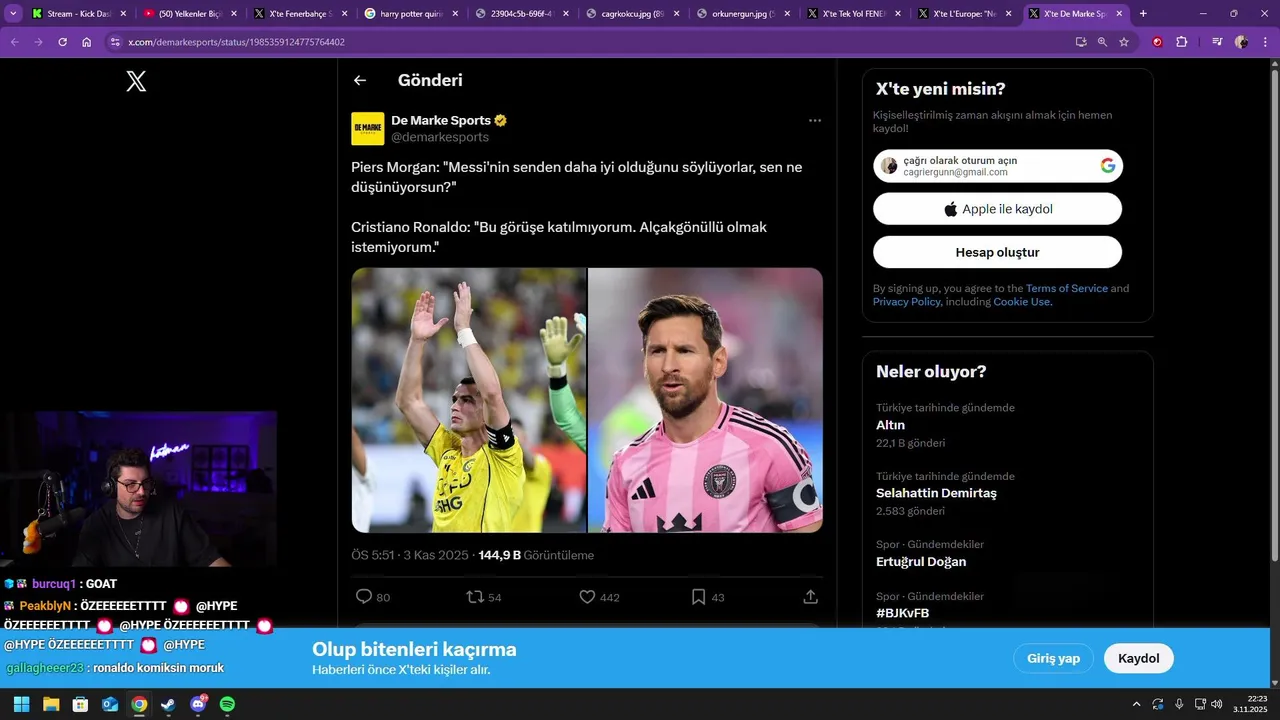Image resolution: width=1280 pixels, height=720 pixels.
Task: Bookmark this page with the star icon
Action: coord(1124,42)
